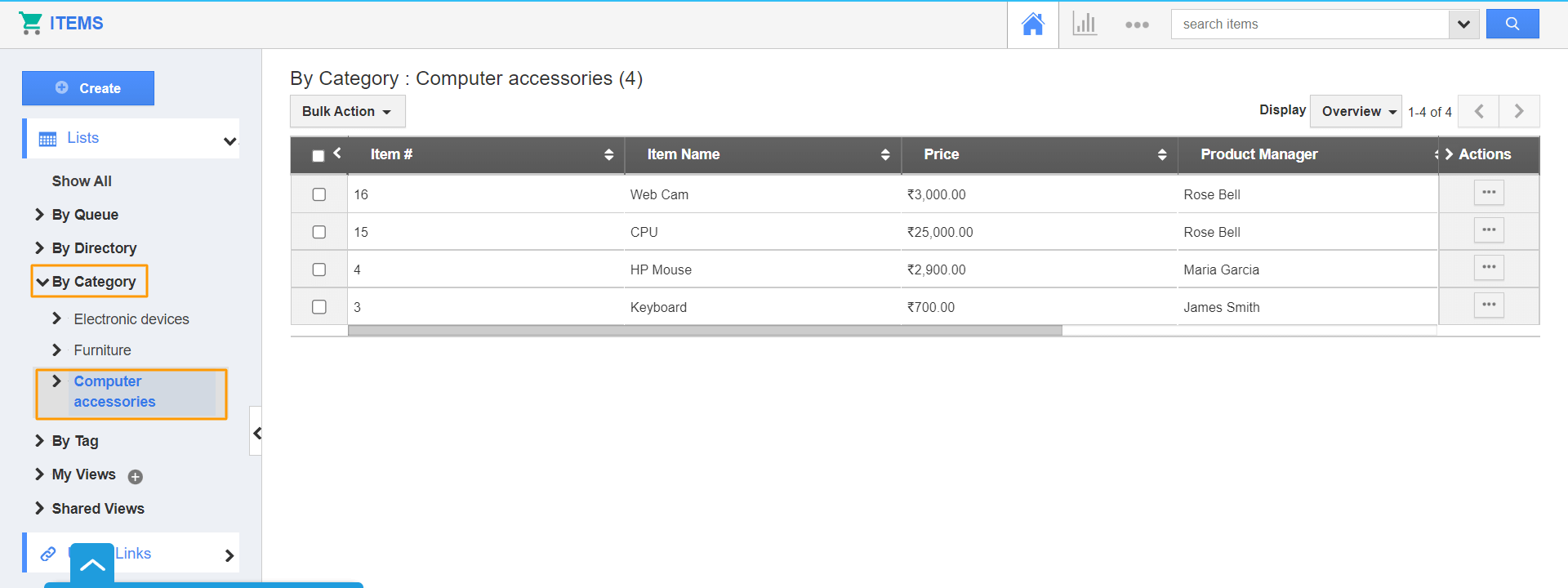This screenshot has height=588, width=1568.
Task: Expand the By Queue tree node
Action: [x=39, y=215]
